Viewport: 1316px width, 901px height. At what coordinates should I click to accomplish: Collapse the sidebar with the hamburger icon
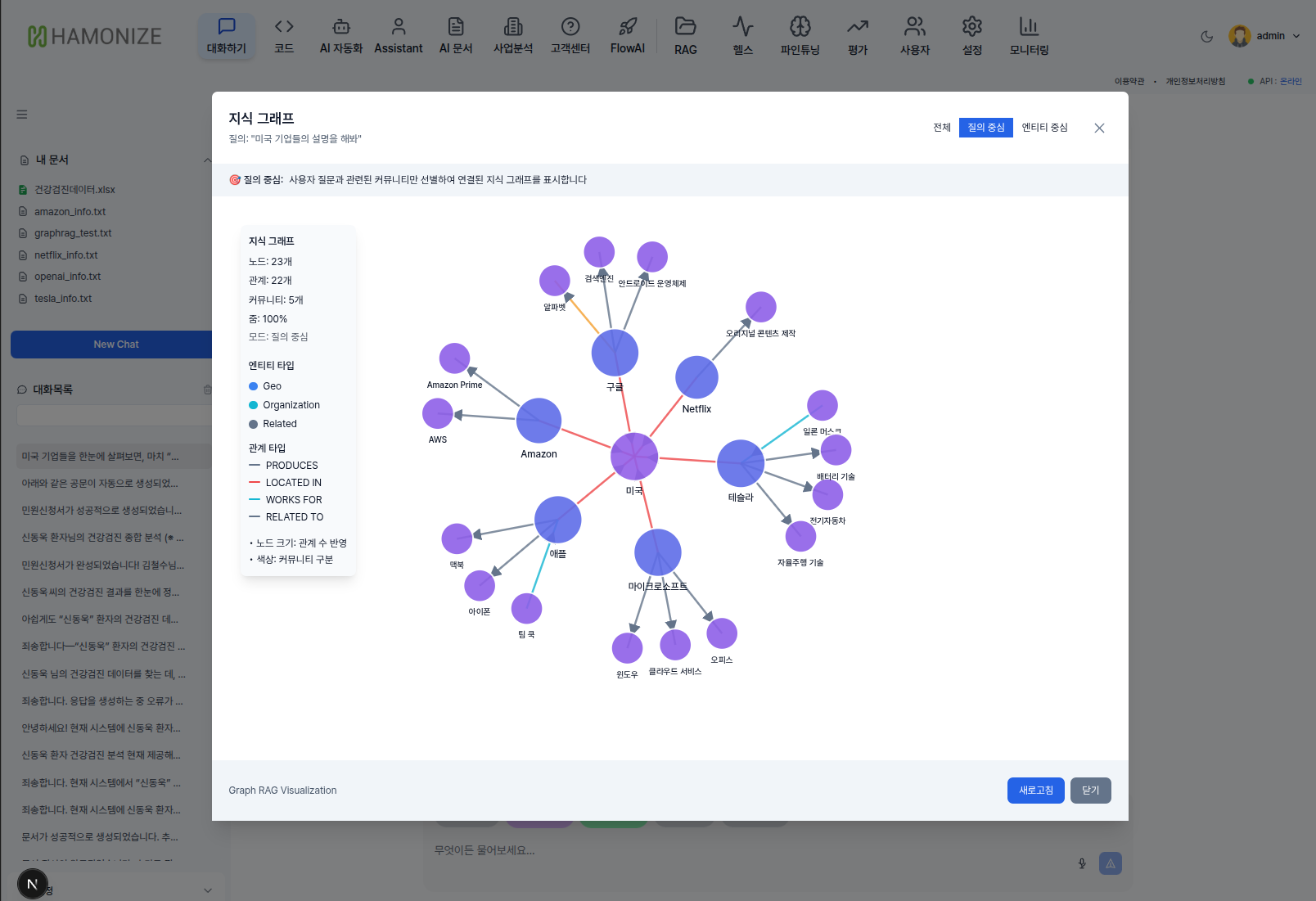click(x=21, y=115)
